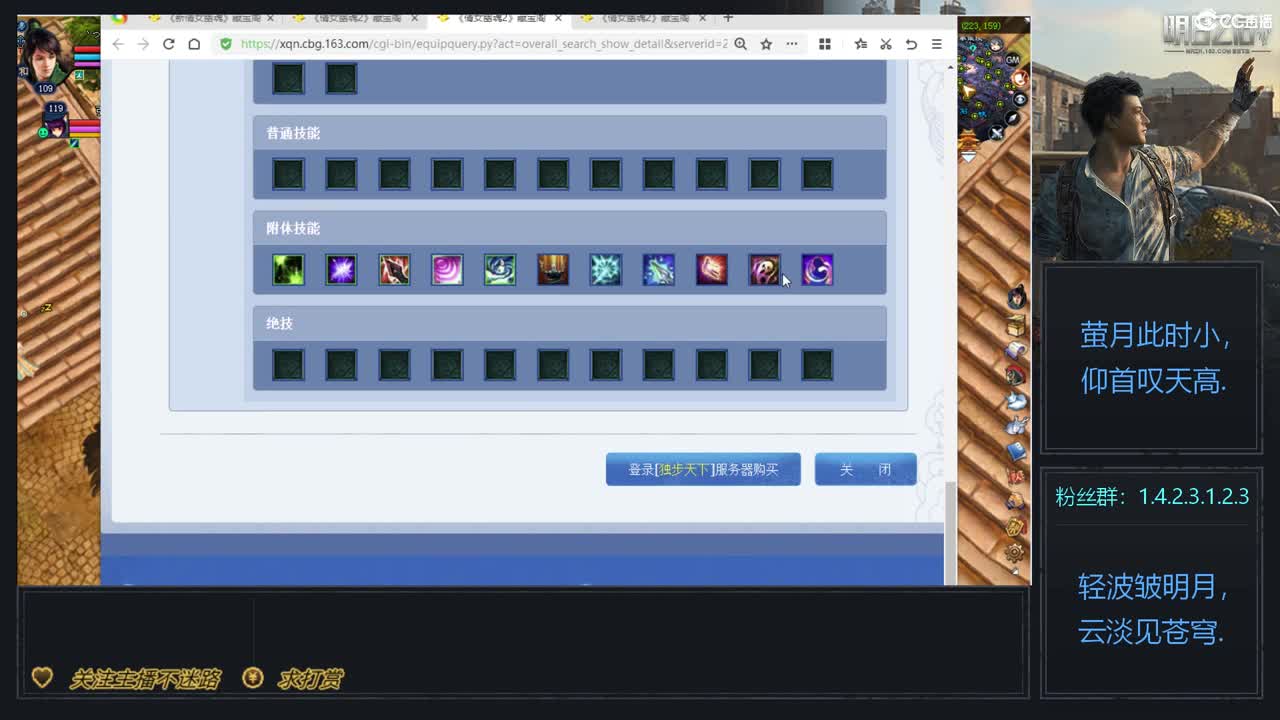Click the purple crescent skill icon
Screen dimensions: 1280x720
point(817,270)
